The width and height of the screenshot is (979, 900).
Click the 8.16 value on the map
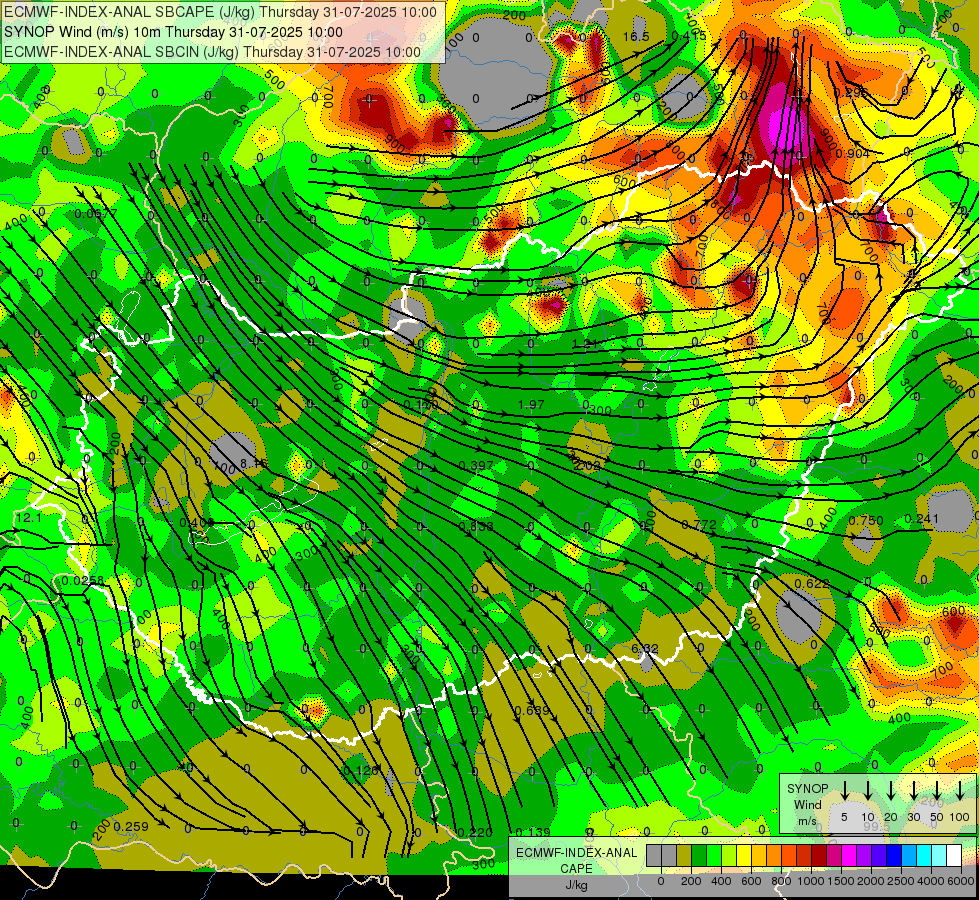click(x=253, y=464)
